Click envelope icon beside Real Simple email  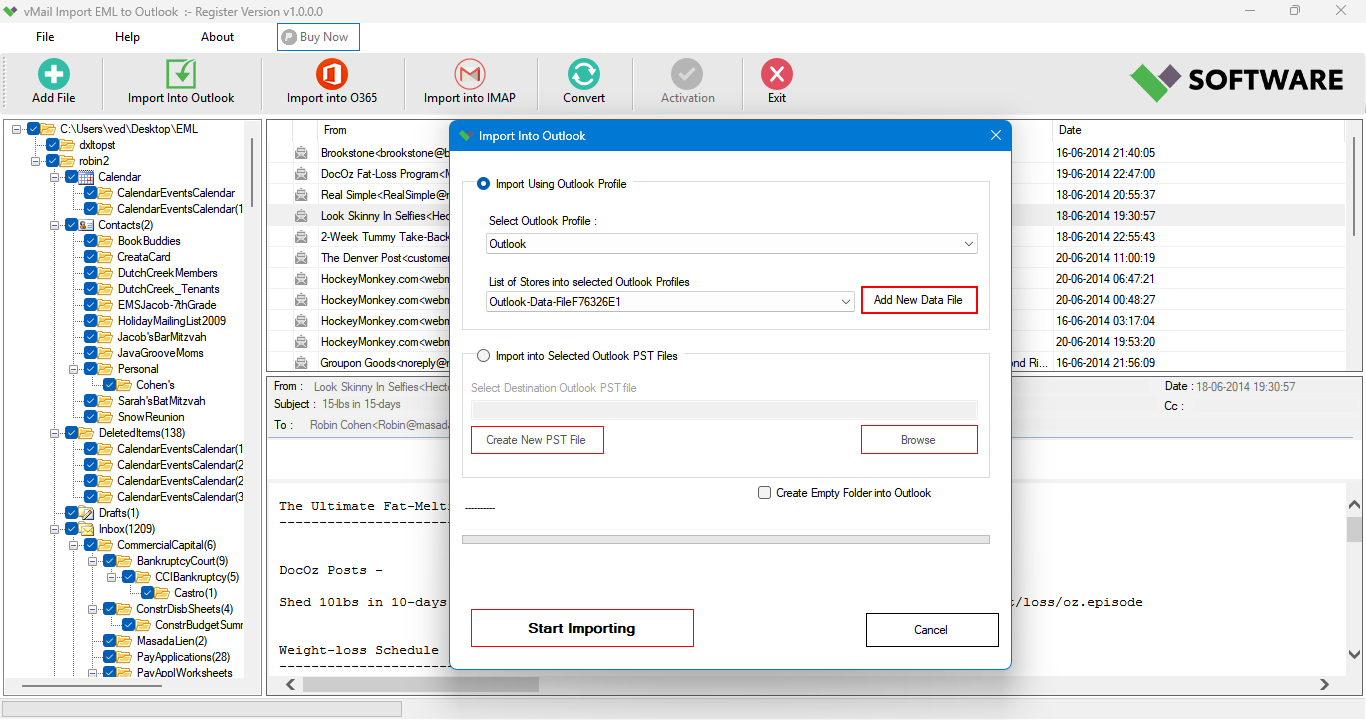(301, 195)
